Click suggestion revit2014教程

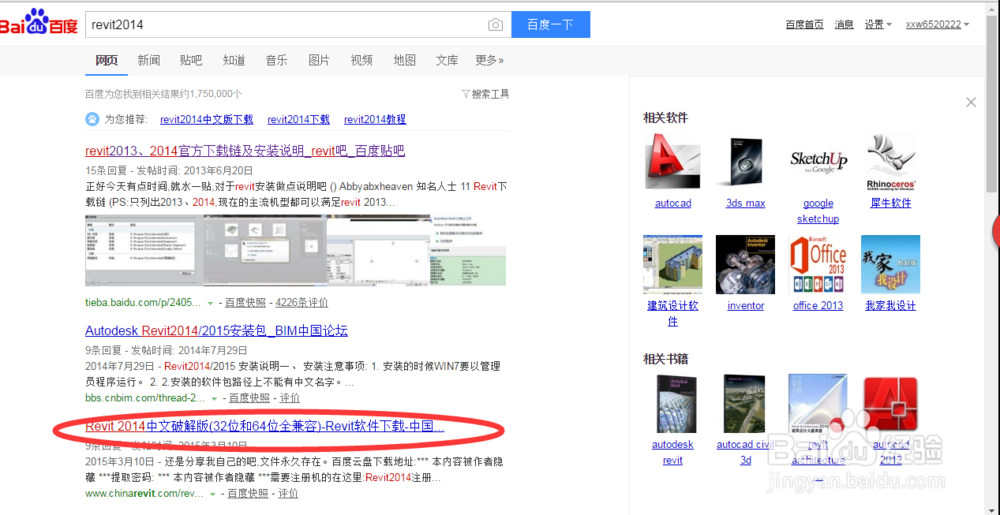pos(375,119)
